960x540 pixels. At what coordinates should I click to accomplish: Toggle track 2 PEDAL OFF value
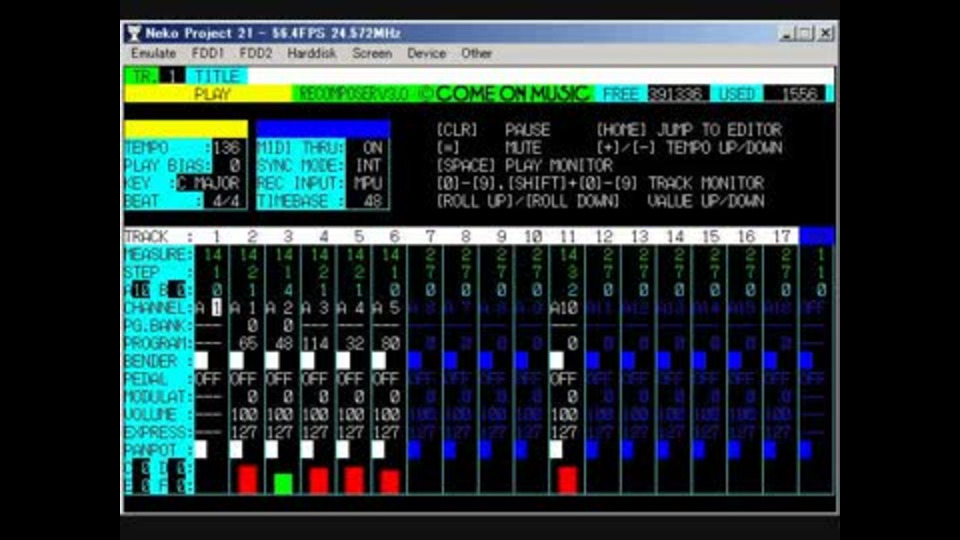click(243, 379)
